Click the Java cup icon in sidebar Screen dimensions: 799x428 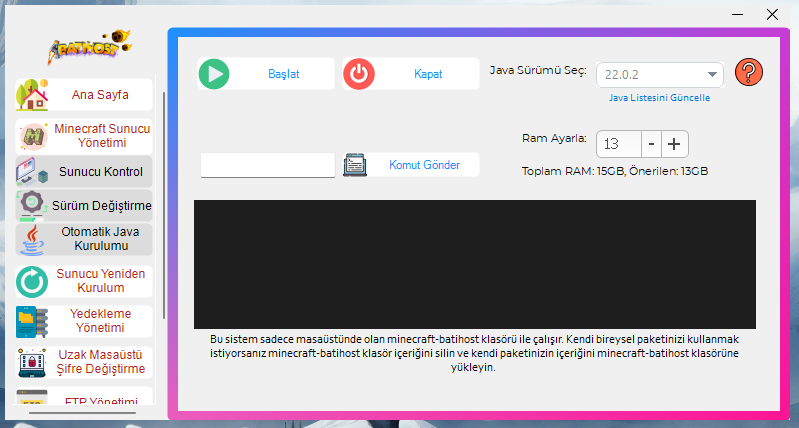tap(32, 240)
